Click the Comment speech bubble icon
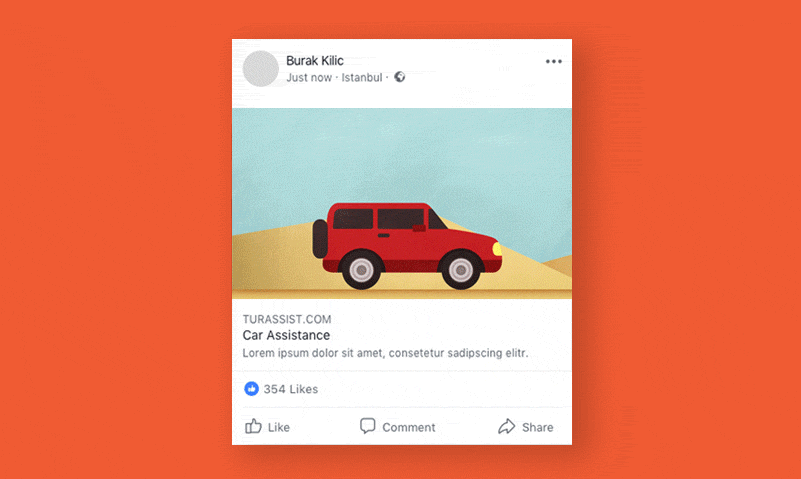Screen dimensions: 801x479 [367, 426]
